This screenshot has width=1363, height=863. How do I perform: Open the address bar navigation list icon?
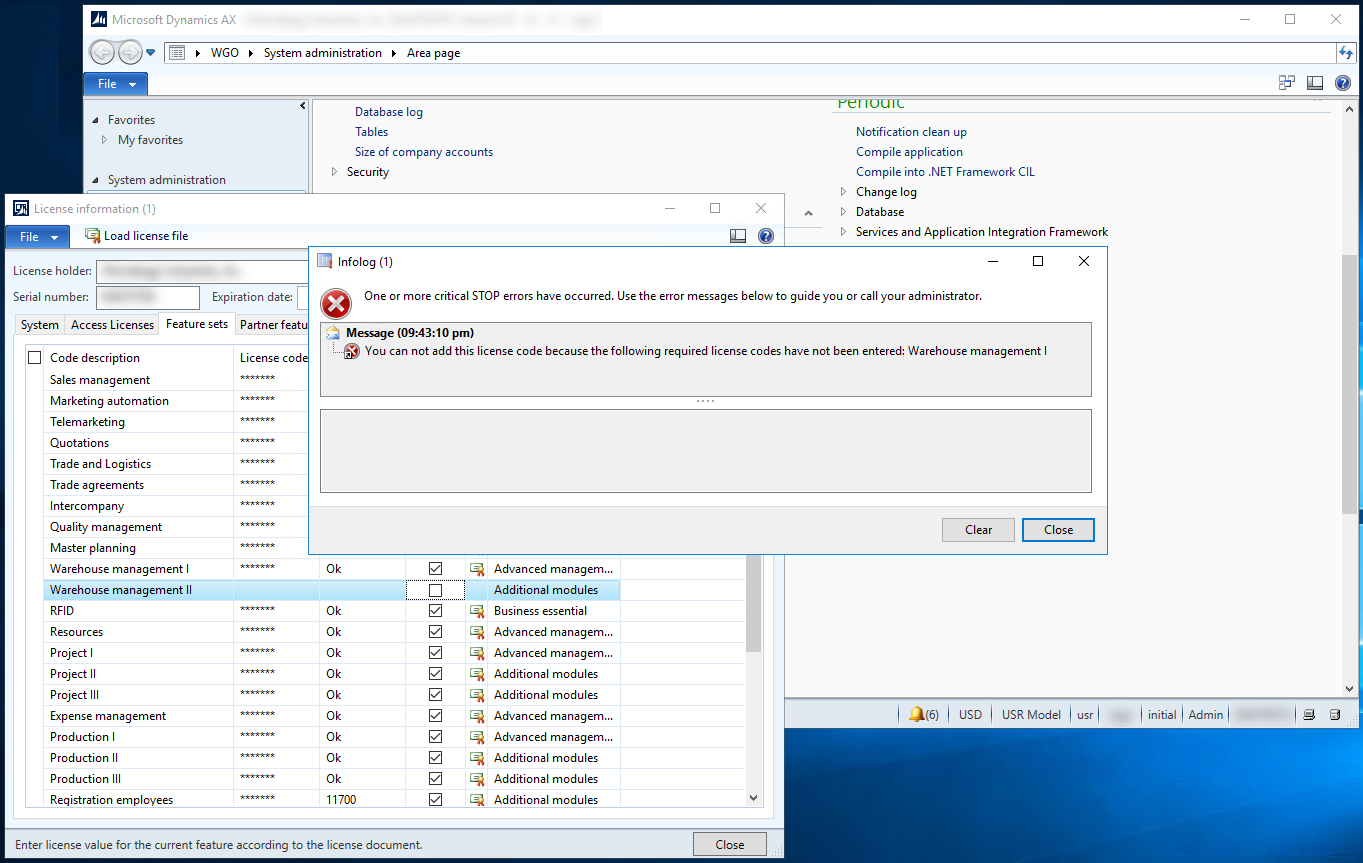(177, 53)
